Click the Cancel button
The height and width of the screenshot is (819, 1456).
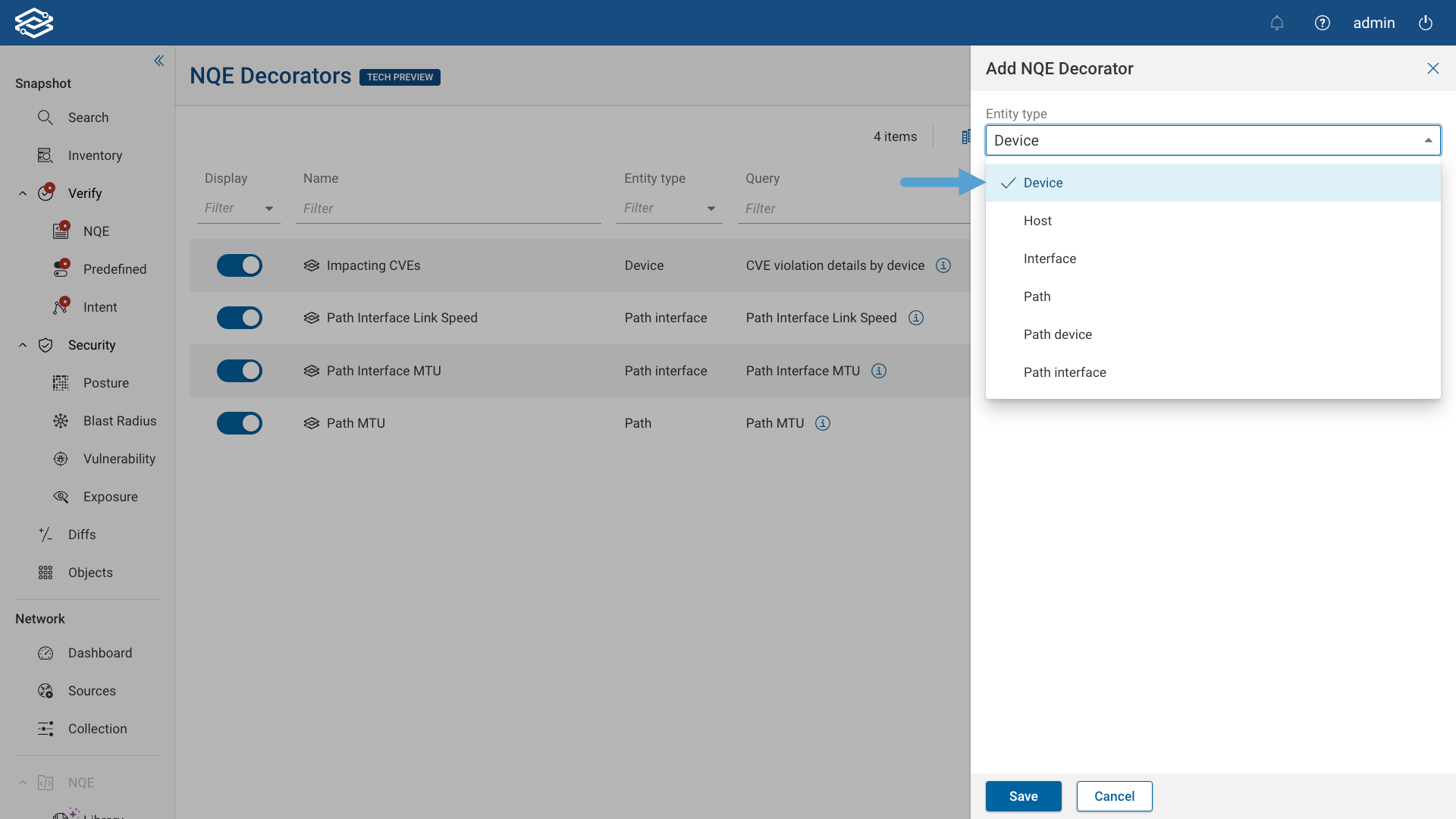pyautogui.click(x=1114, y=796)
